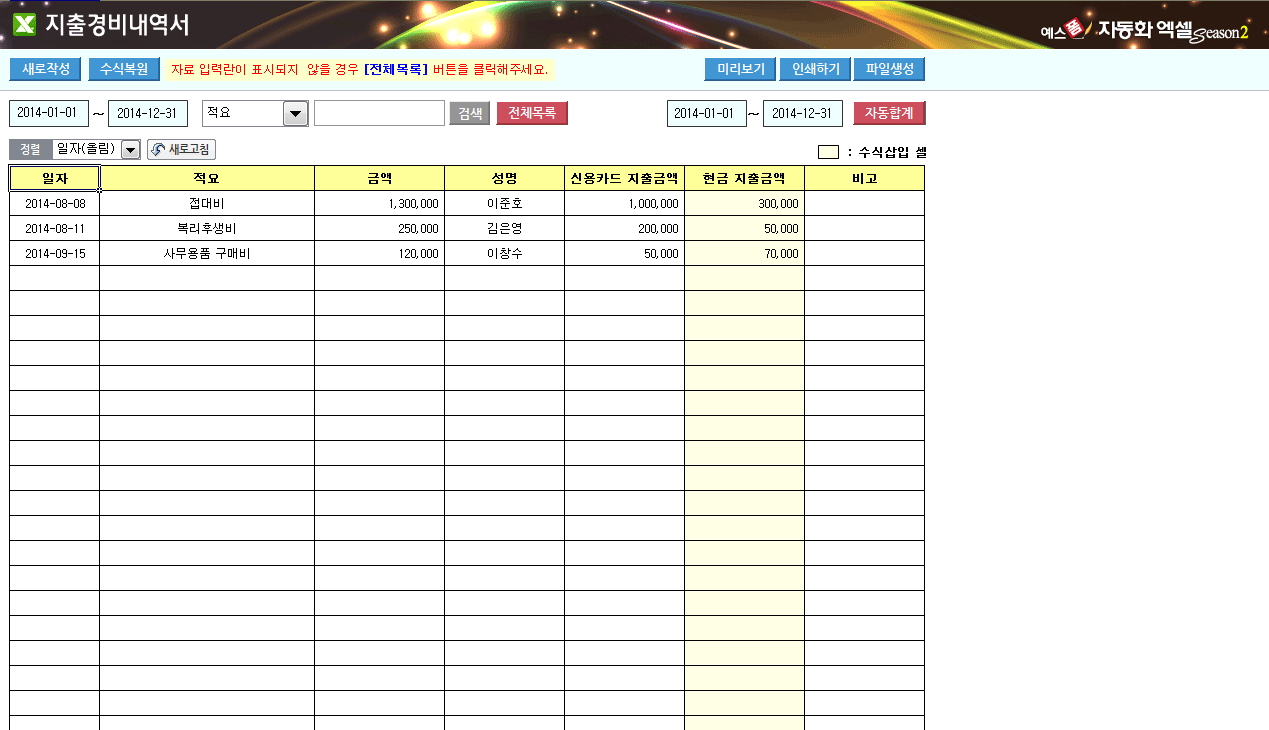This screenshot has height=730, width=1269.
Task: Click the cash cell in 김은영 row
Action: pyautogui.click(x=744, y=228)
